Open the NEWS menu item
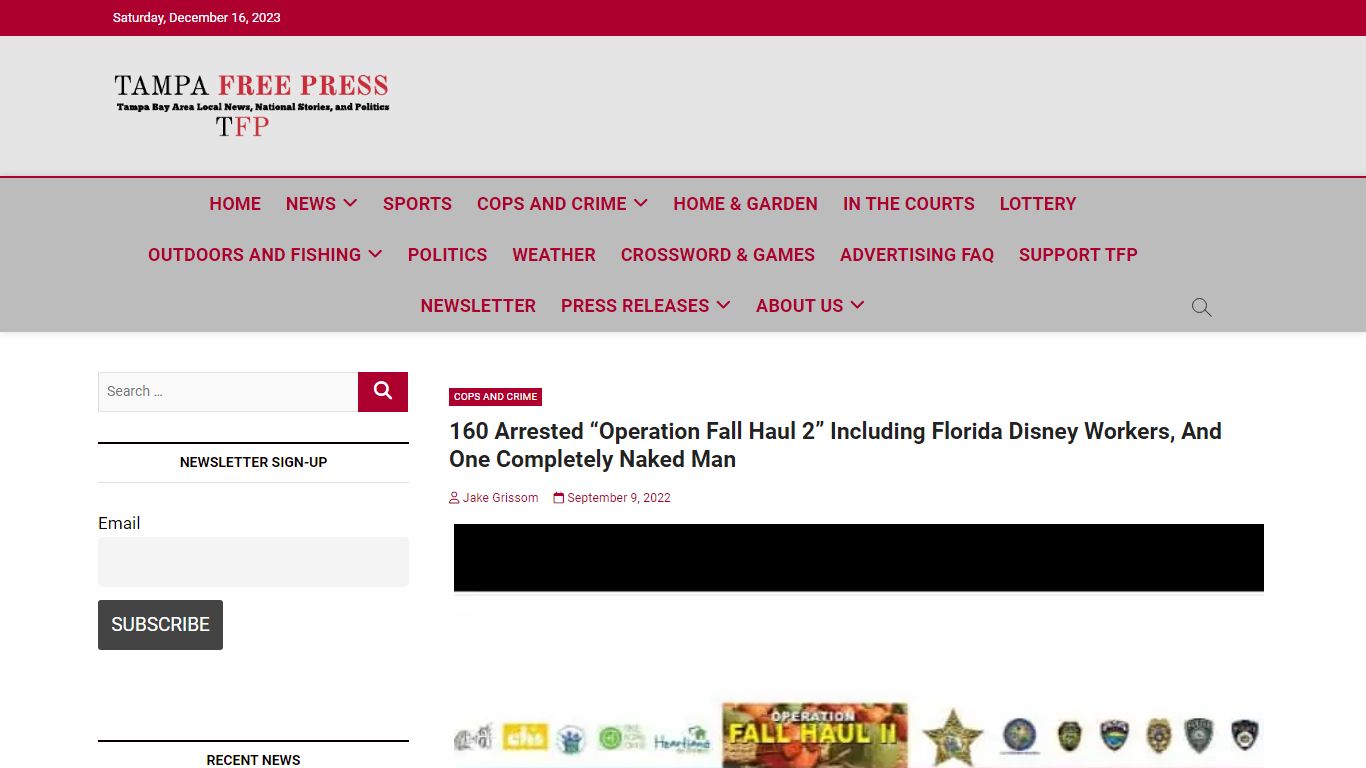The width and height of the screenshot is (1366, 768). tap(311, 204)
